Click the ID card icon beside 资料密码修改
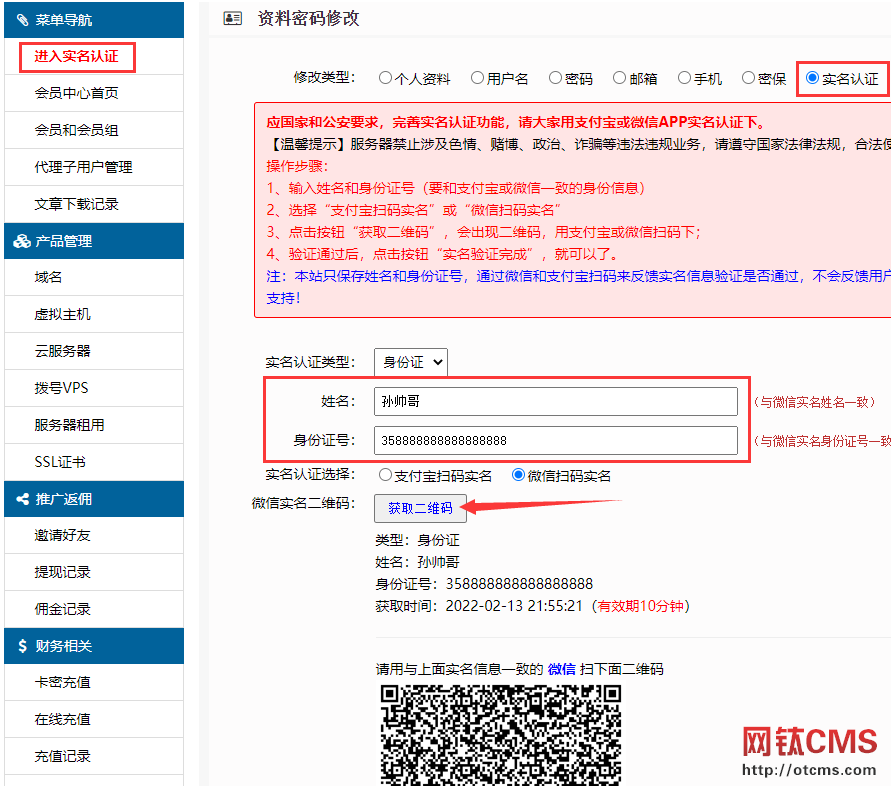 (232, 18)
